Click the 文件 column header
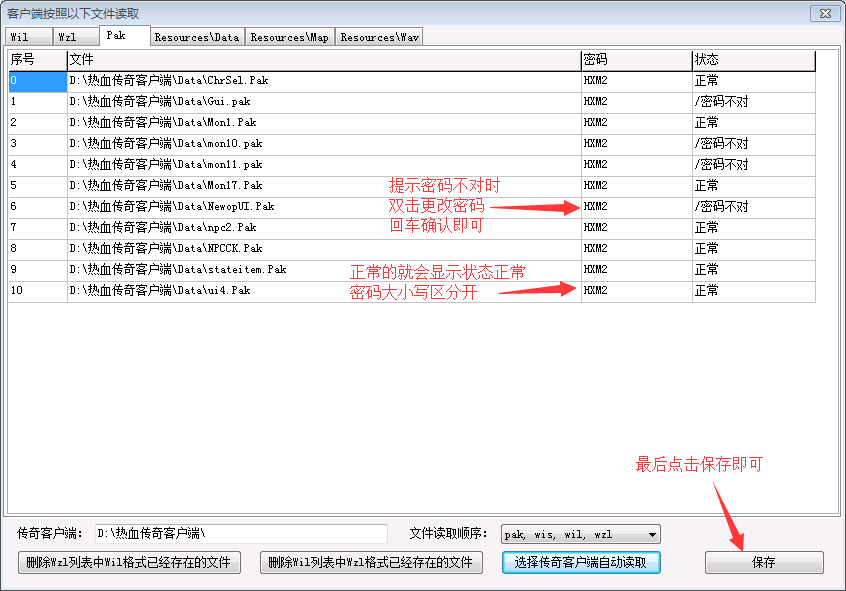The image size is (846, 591). [x=323, y=60]
